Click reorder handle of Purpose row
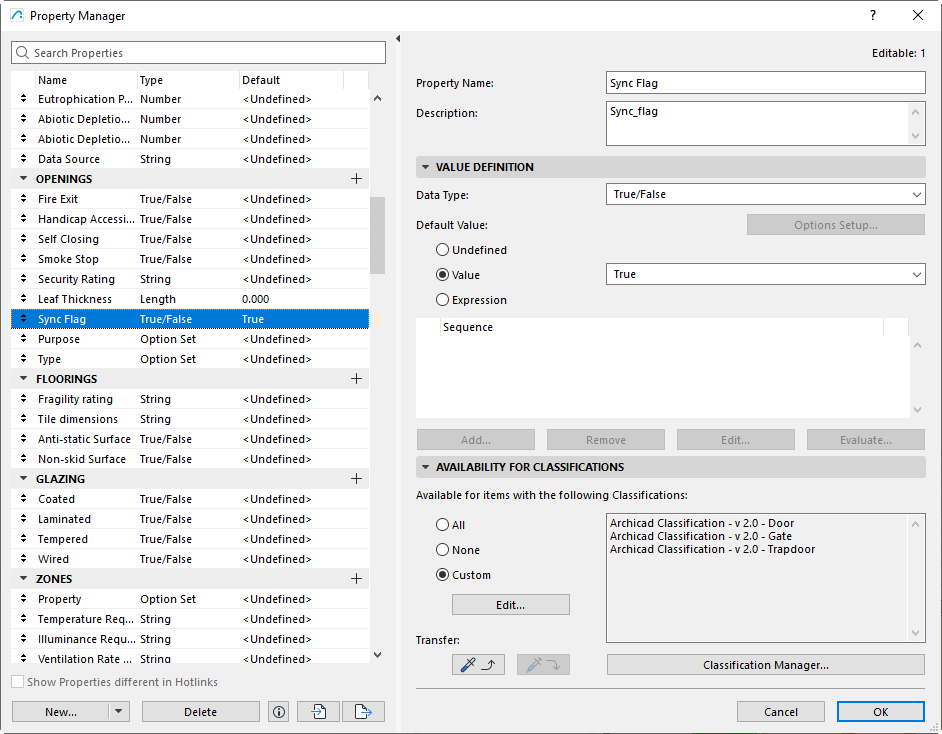 pos(23,339)
